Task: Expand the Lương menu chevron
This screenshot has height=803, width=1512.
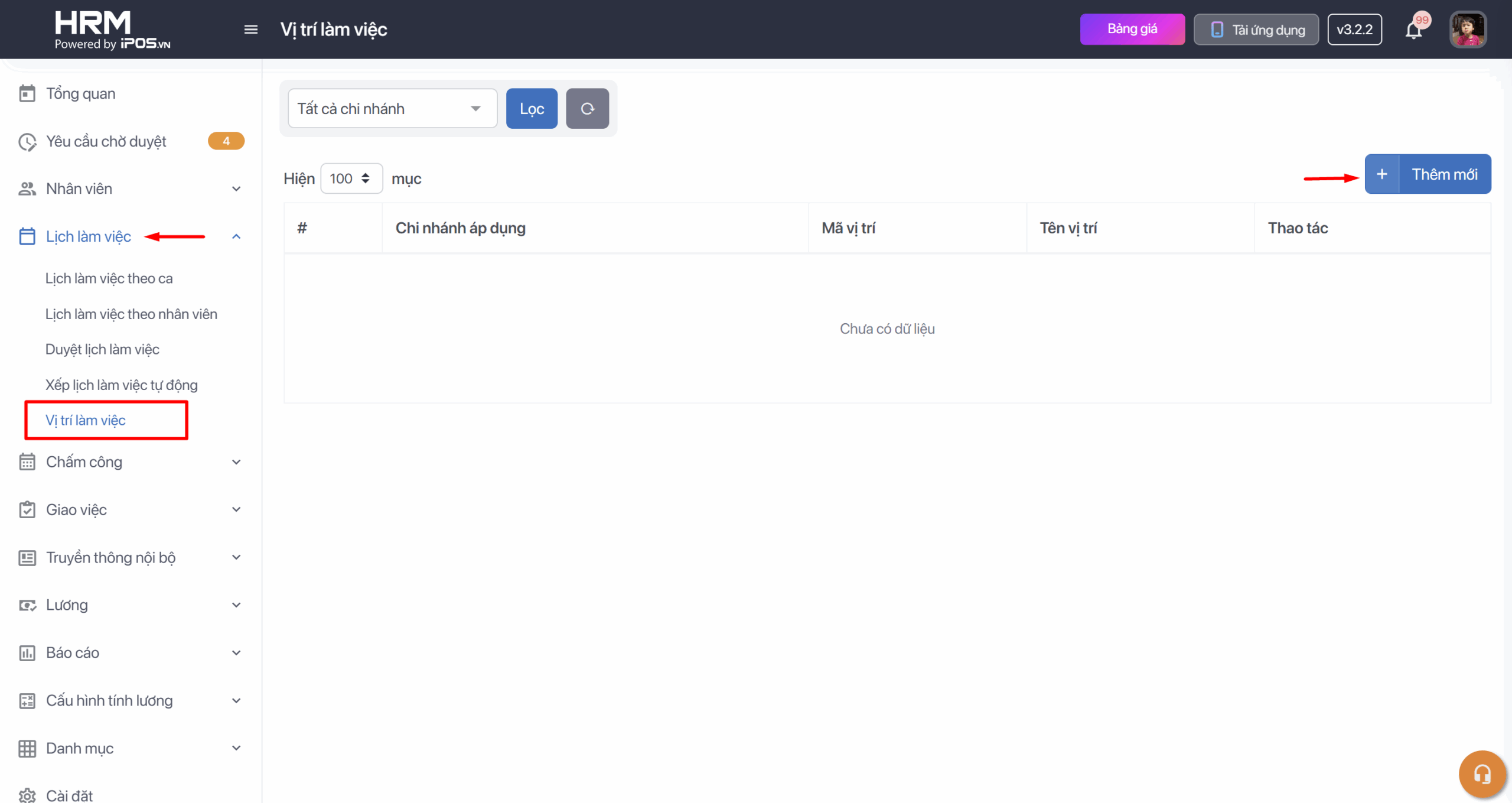Action: coord(236,605)
